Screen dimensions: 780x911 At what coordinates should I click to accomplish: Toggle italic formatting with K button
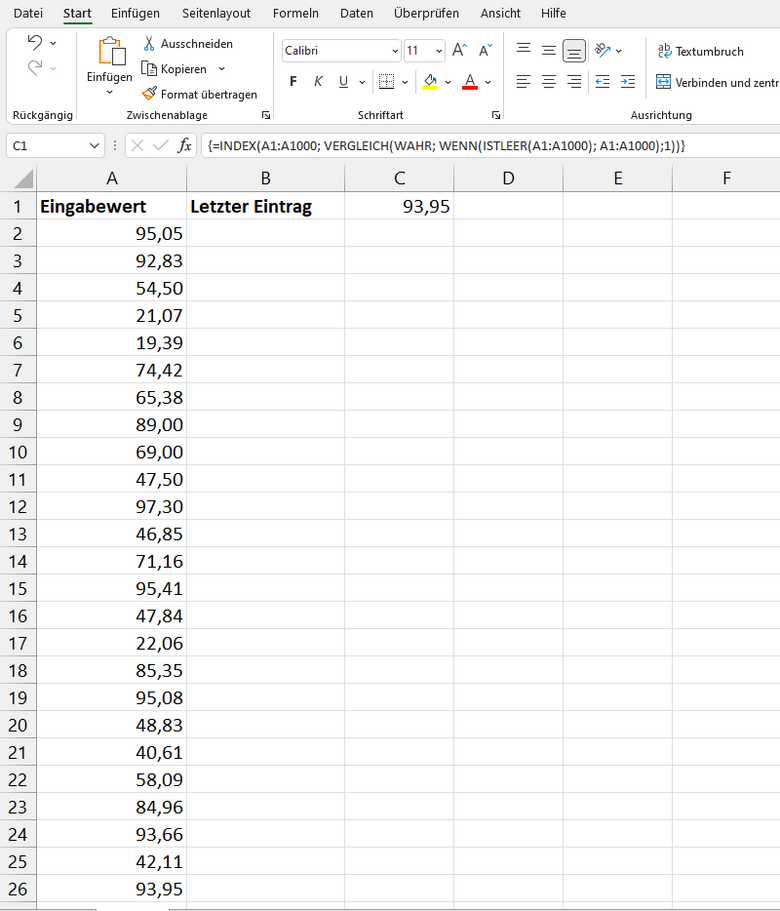318,82
